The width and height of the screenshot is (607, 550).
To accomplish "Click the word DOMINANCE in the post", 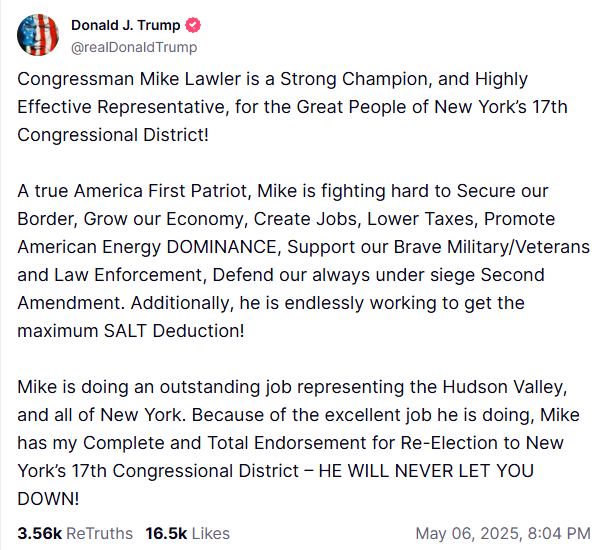I will 223,247.
